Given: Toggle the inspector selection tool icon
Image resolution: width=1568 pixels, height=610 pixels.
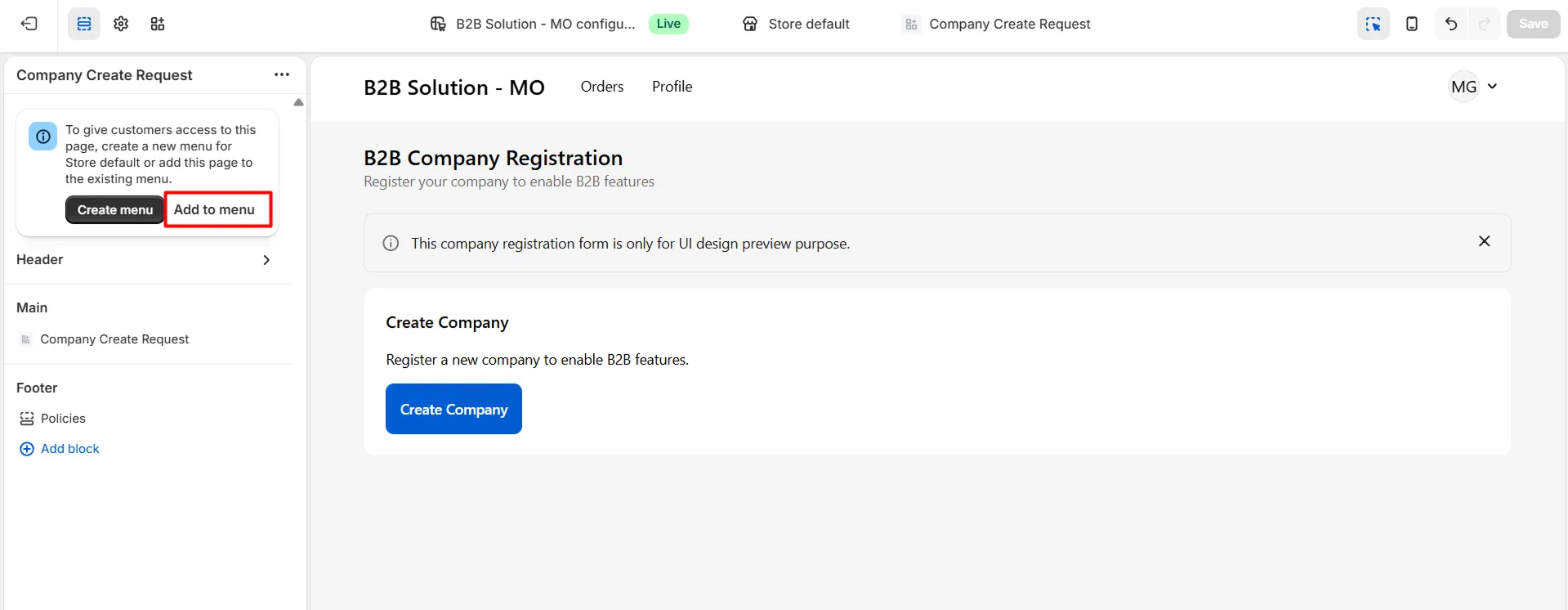Looking at the screenshot, I should tap(1374, 24).
